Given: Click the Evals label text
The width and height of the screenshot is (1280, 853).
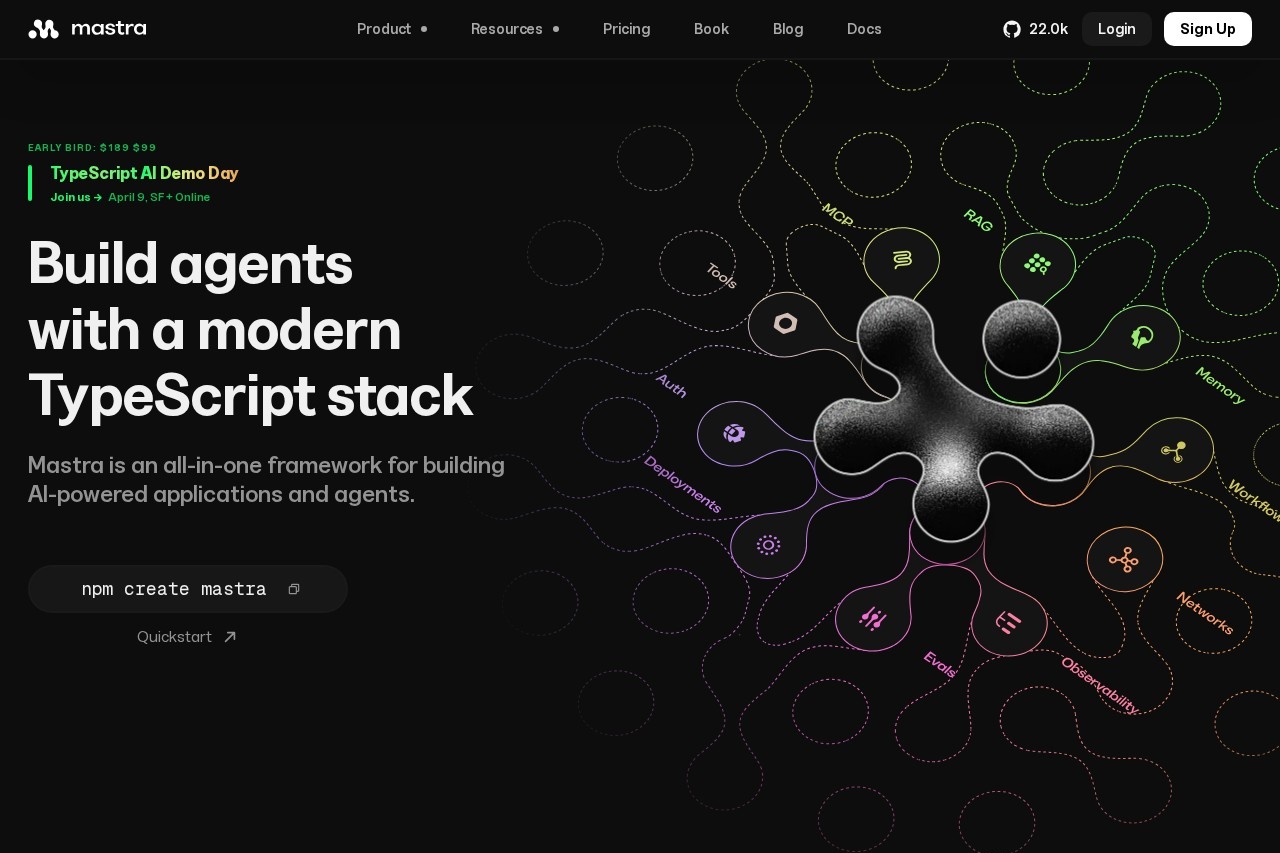Looking at the screenshot, I should (940, 664).
